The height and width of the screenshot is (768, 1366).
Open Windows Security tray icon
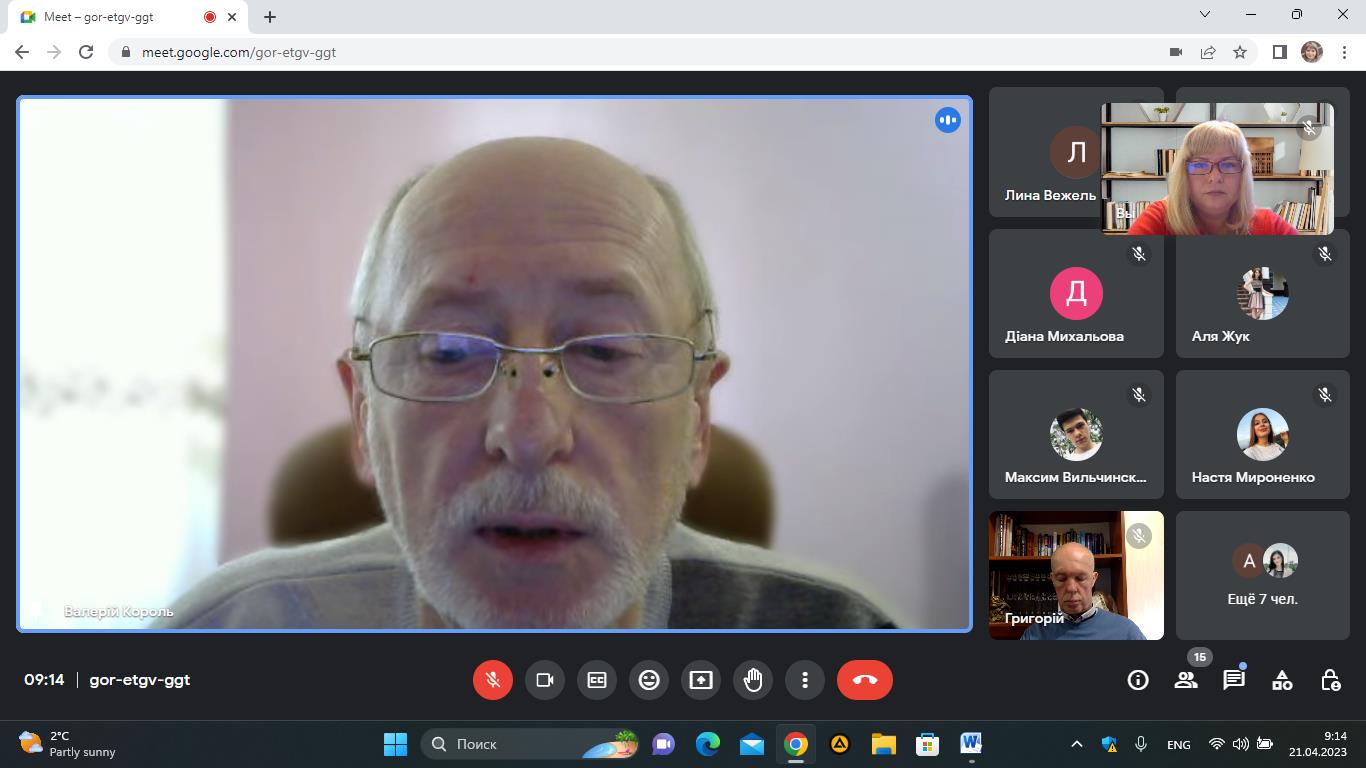click(x=1109, y=744)
